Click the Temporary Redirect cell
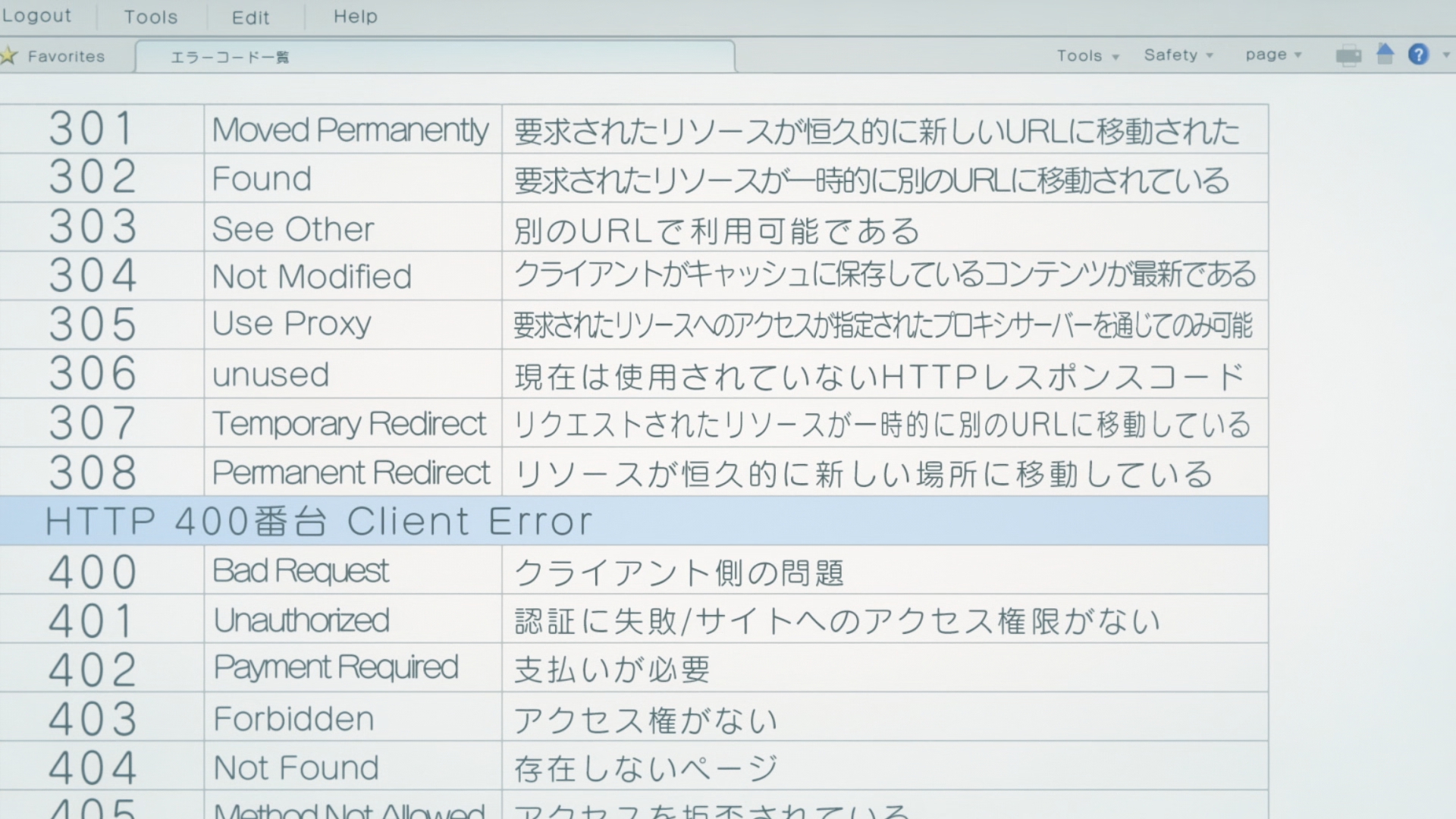Viewport: 1456px width, 819px height. tap(349, 423)
